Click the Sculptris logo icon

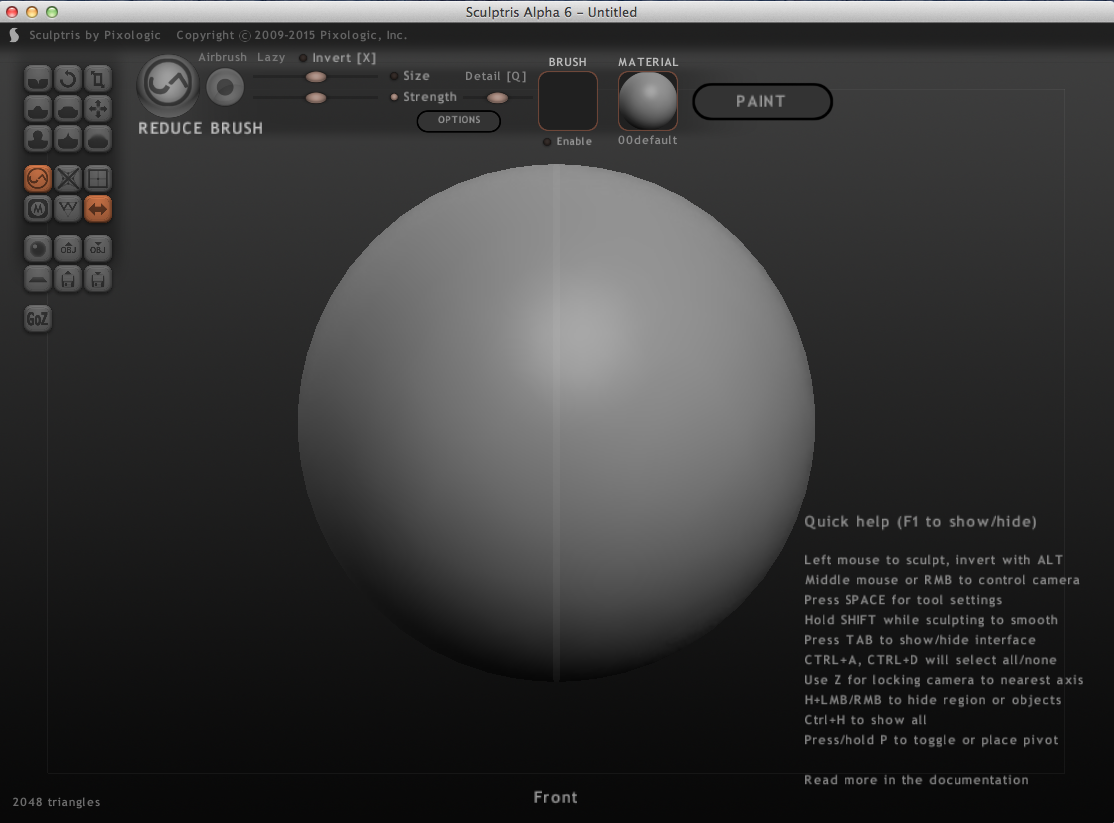(14, 35)
